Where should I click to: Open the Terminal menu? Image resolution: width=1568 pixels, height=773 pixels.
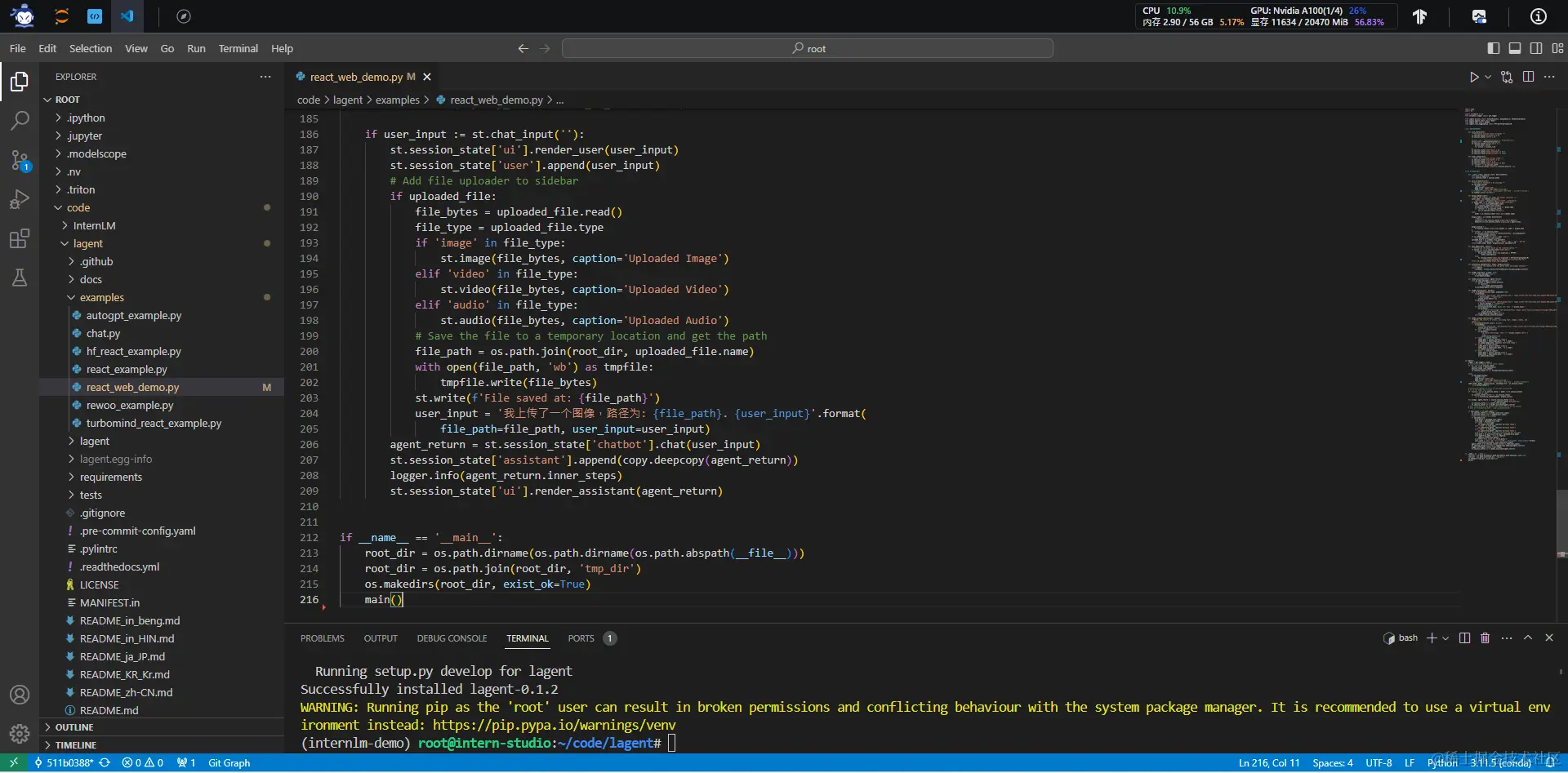238,49
